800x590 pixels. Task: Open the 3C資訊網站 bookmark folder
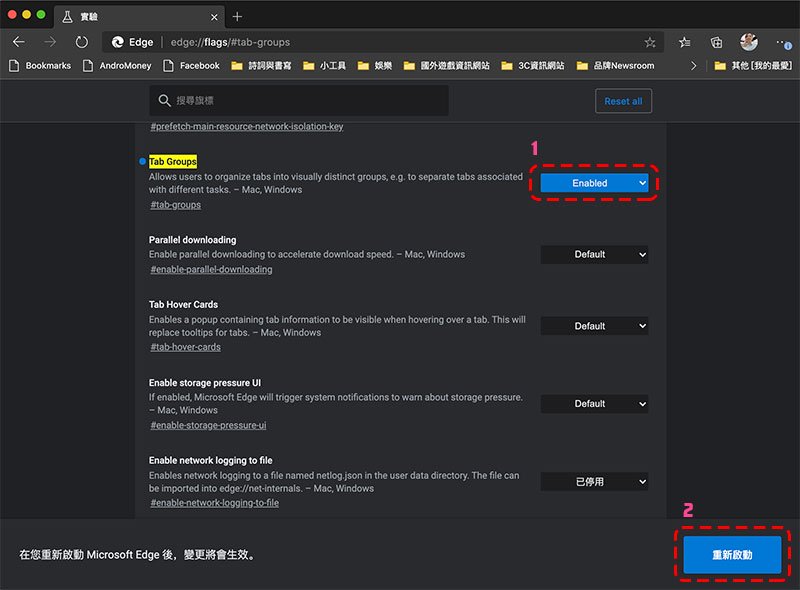(x=532, y=65)
